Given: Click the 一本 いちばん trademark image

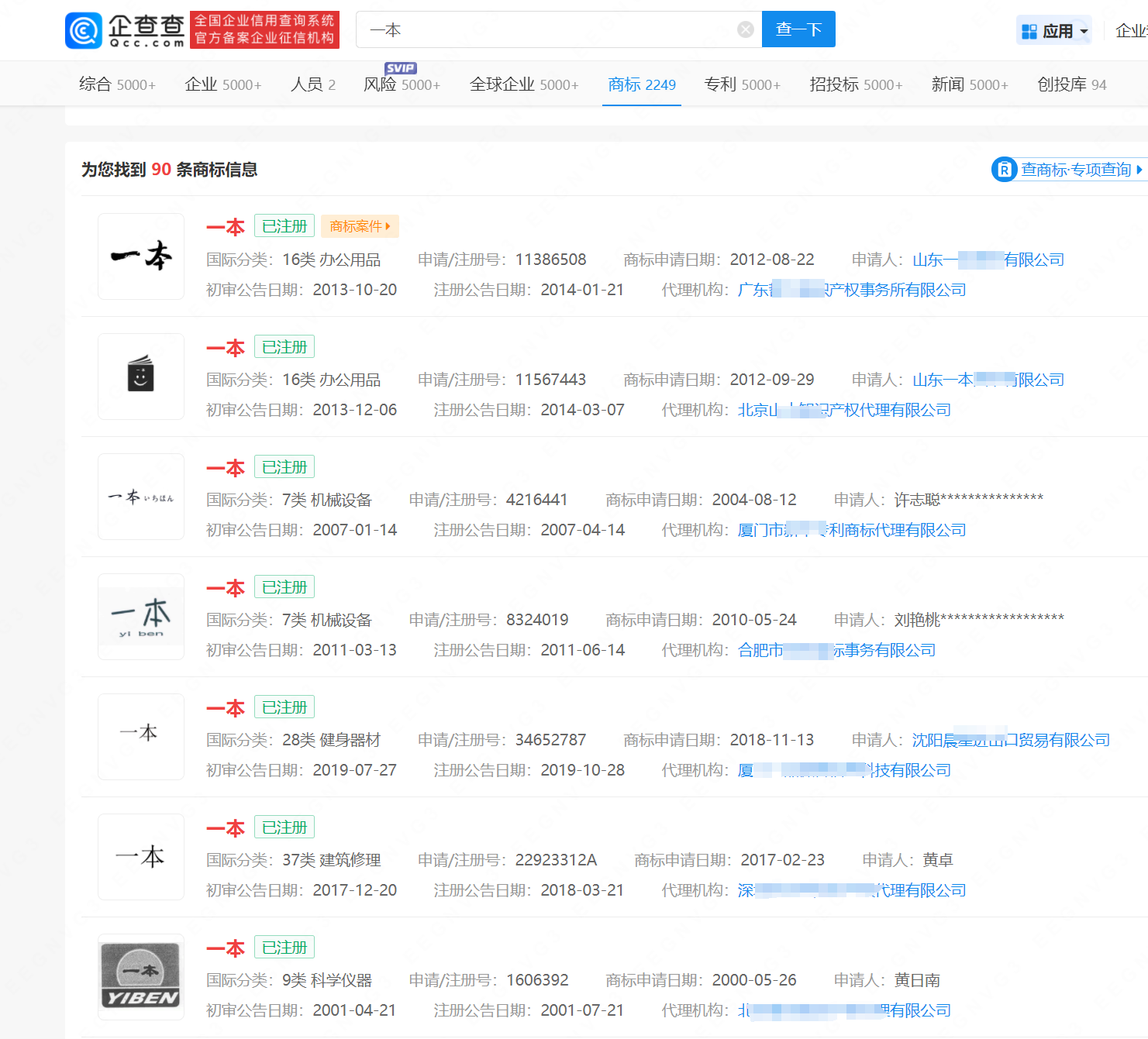Looking at the screenshot, I should pos(141,497).
